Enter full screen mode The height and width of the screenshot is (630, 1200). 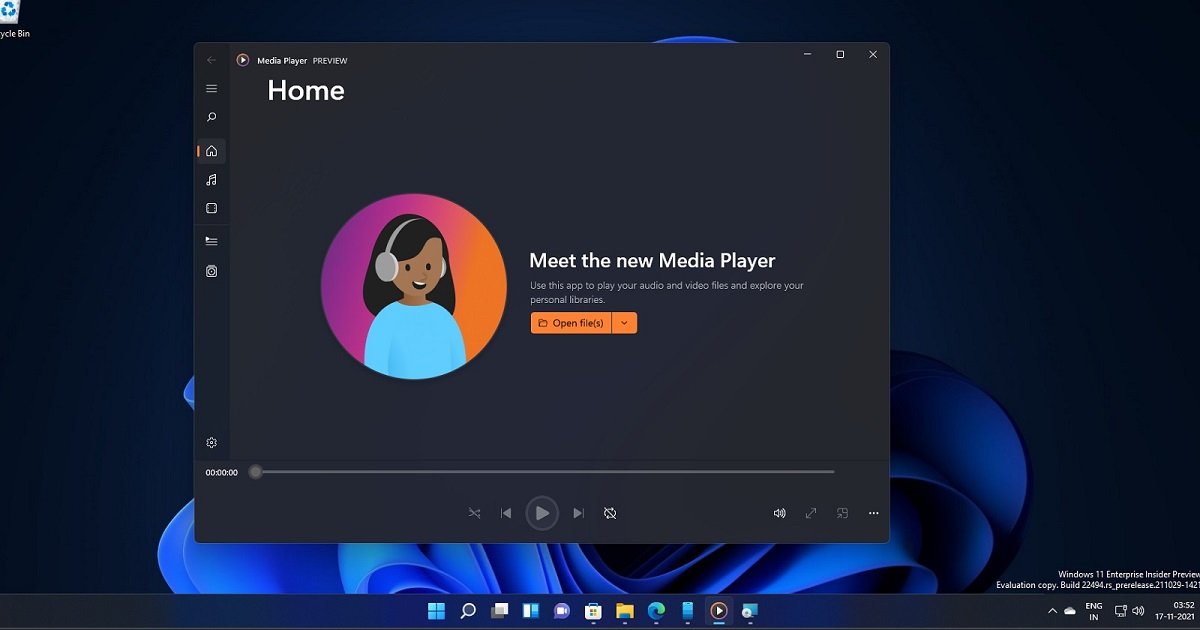[811, 513]
